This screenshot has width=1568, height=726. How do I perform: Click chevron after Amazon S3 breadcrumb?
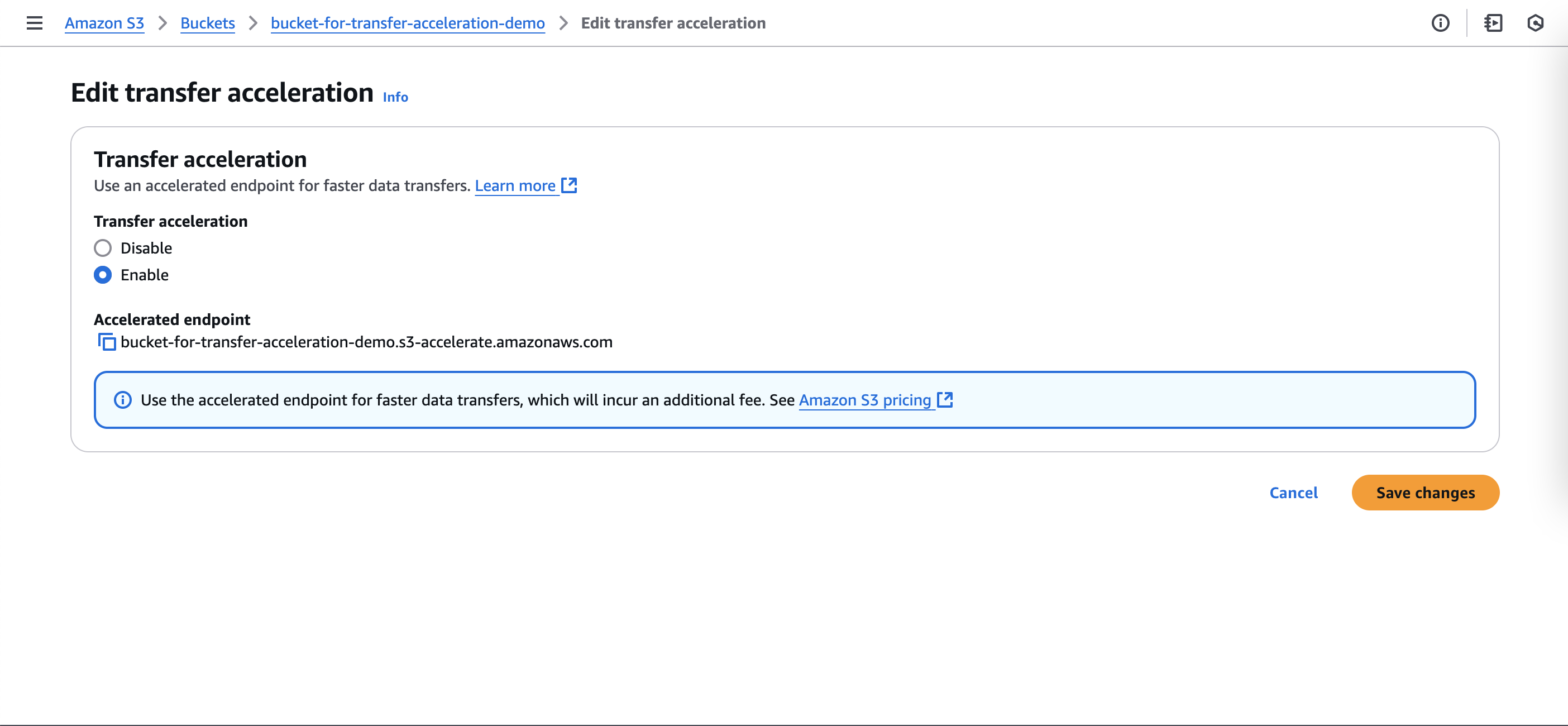[x=162, y=23]
